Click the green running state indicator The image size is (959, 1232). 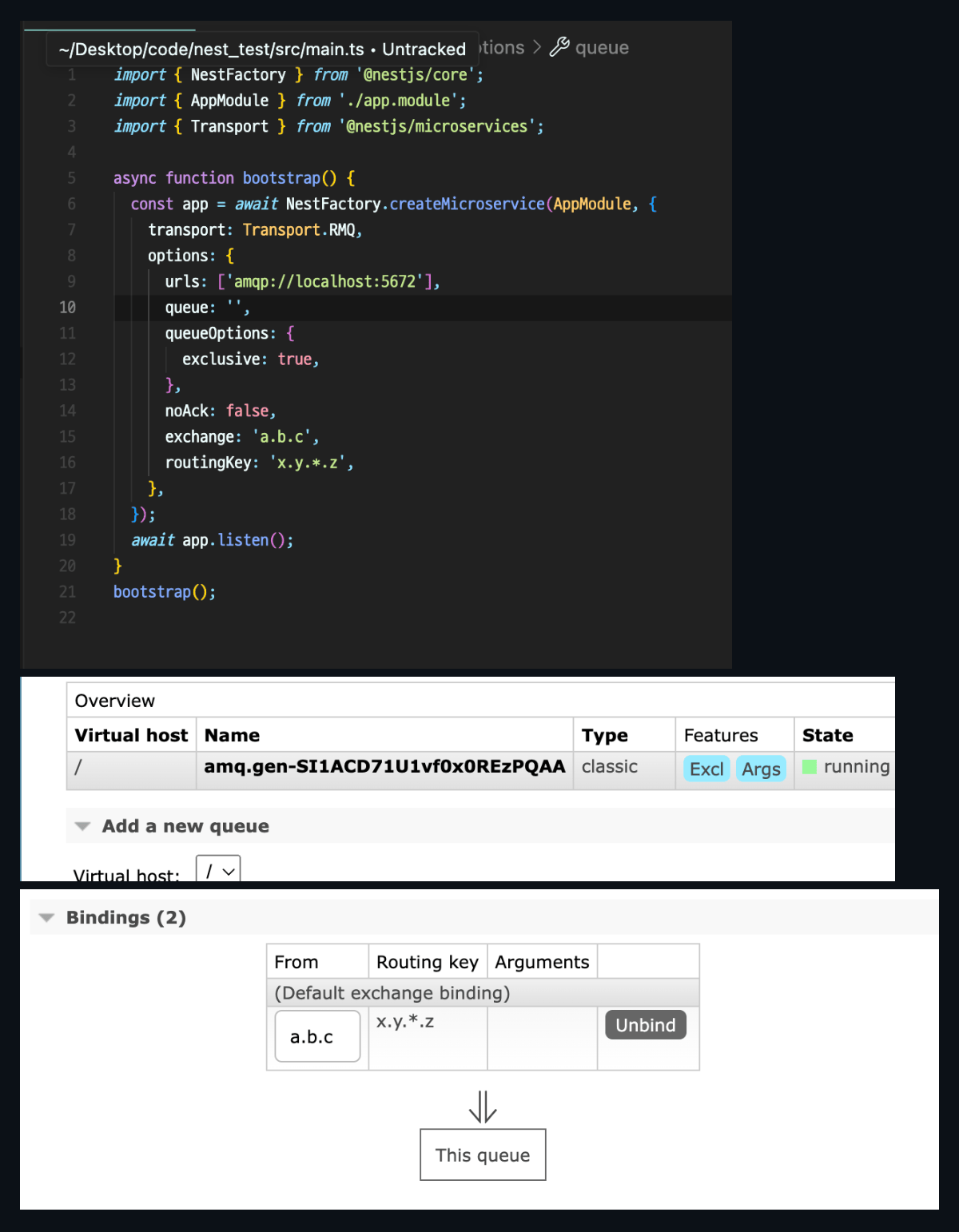point(810,767)
